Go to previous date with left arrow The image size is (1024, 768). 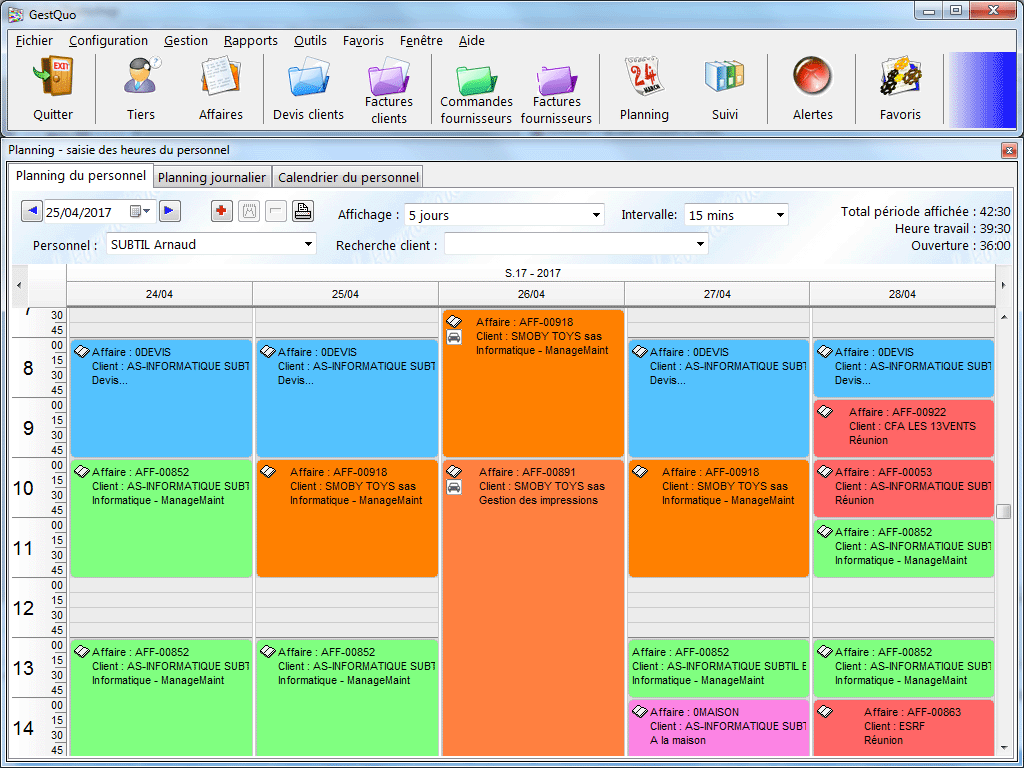32,211
